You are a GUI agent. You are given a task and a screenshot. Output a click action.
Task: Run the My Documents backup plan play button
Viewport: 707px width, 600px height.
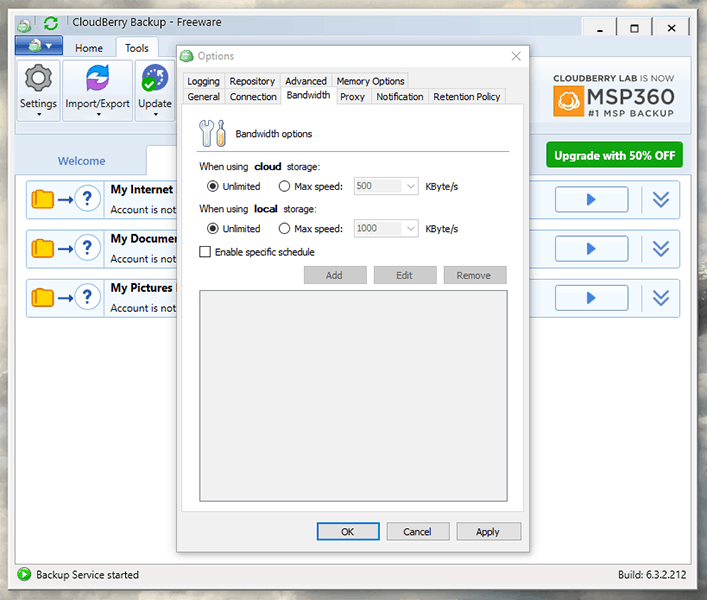[591, 248]
